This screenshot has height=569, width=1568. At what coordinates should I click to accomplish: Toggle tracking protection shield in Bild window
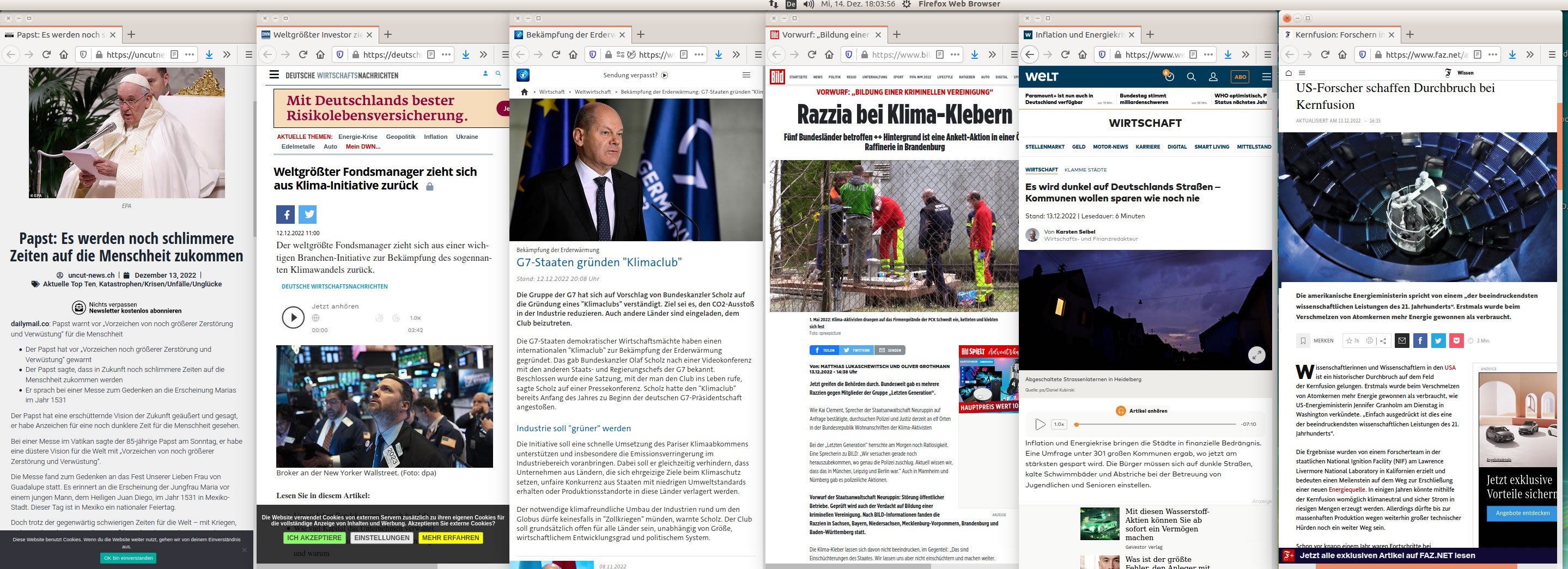click(848, 55)
